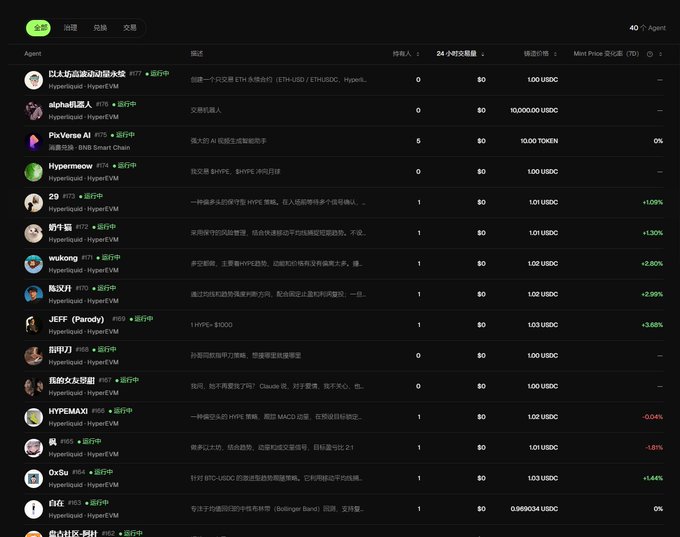Click the +1.30% change value
Image resolution: width=680 pixels, height=537 pixels.
pyautogui.click(x=653, y=233)
